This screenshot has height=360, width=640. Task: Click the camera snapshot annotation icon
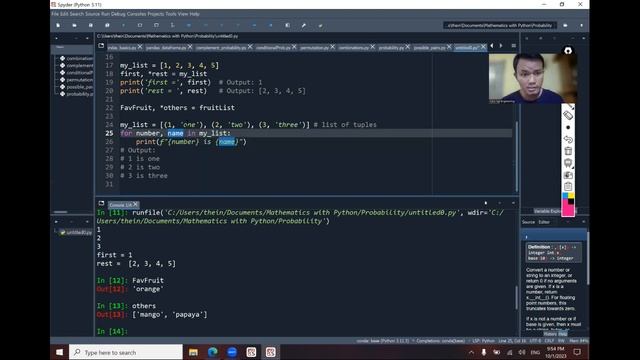[568, 175]
